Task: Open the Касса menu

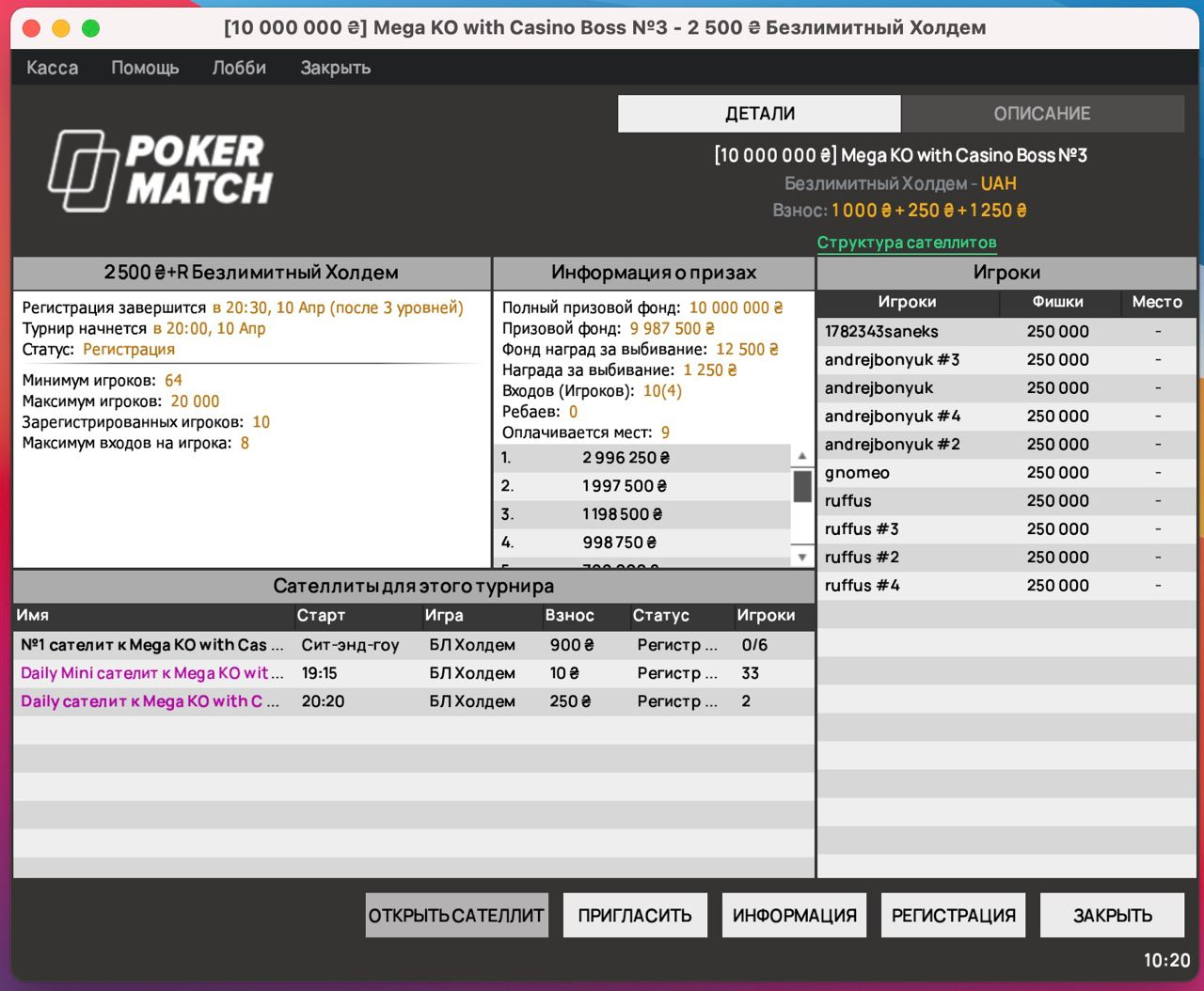Action: [53, 68]
